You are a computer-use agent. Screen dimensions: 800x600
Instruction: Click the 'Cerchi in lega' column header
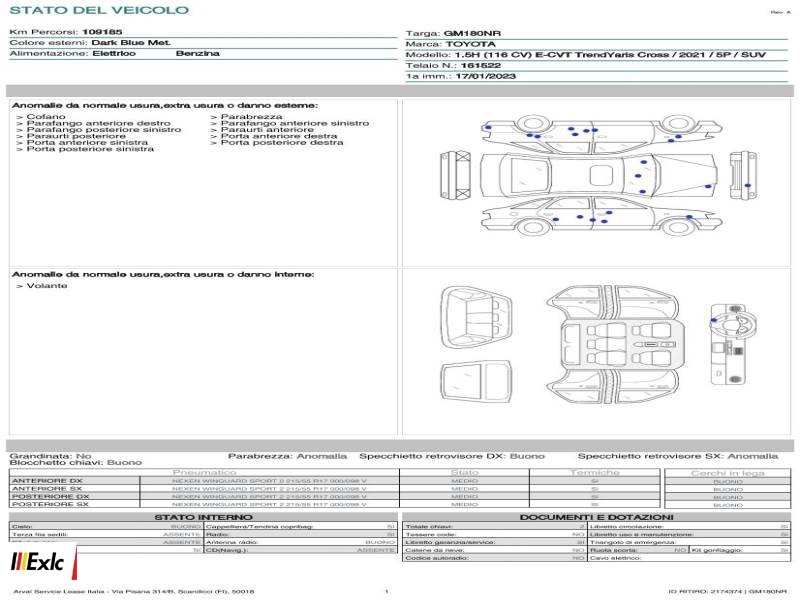(x=728, y=473)
